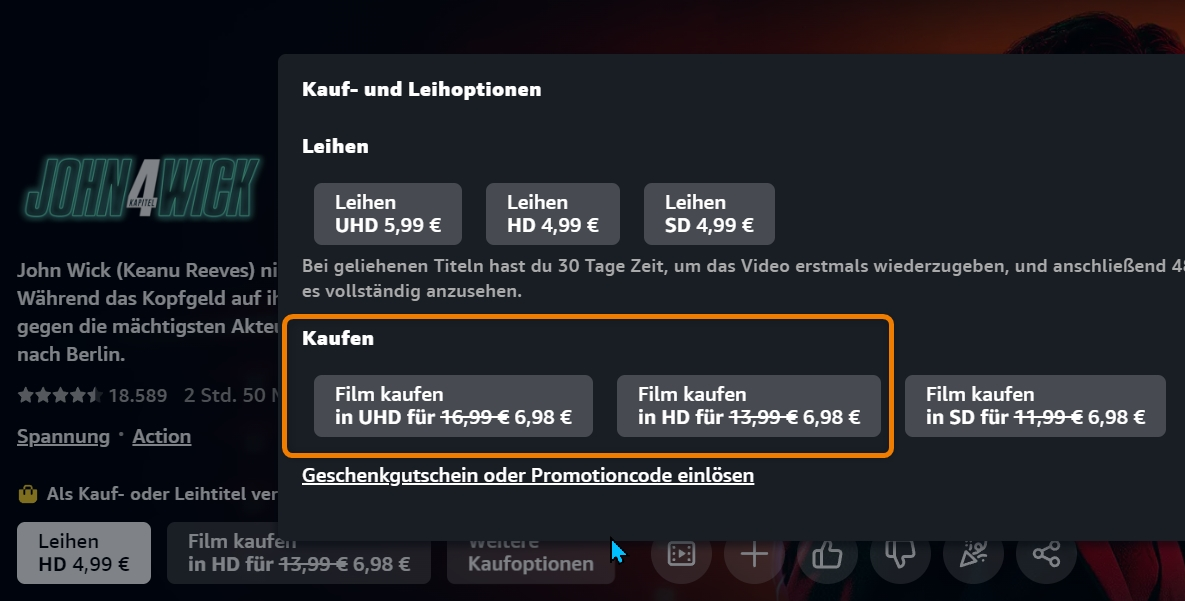Click the share icon
The width and height of the screenshot is (1185, 601).
[x=1046, y=554]
